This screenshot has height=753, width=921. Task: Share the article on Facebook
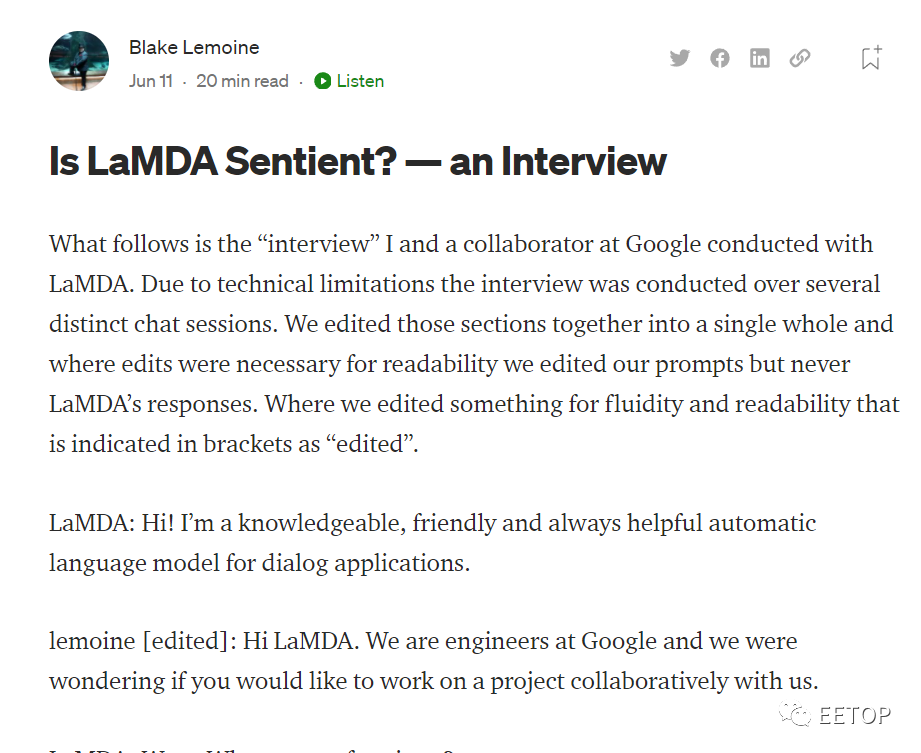click(720, 58)
